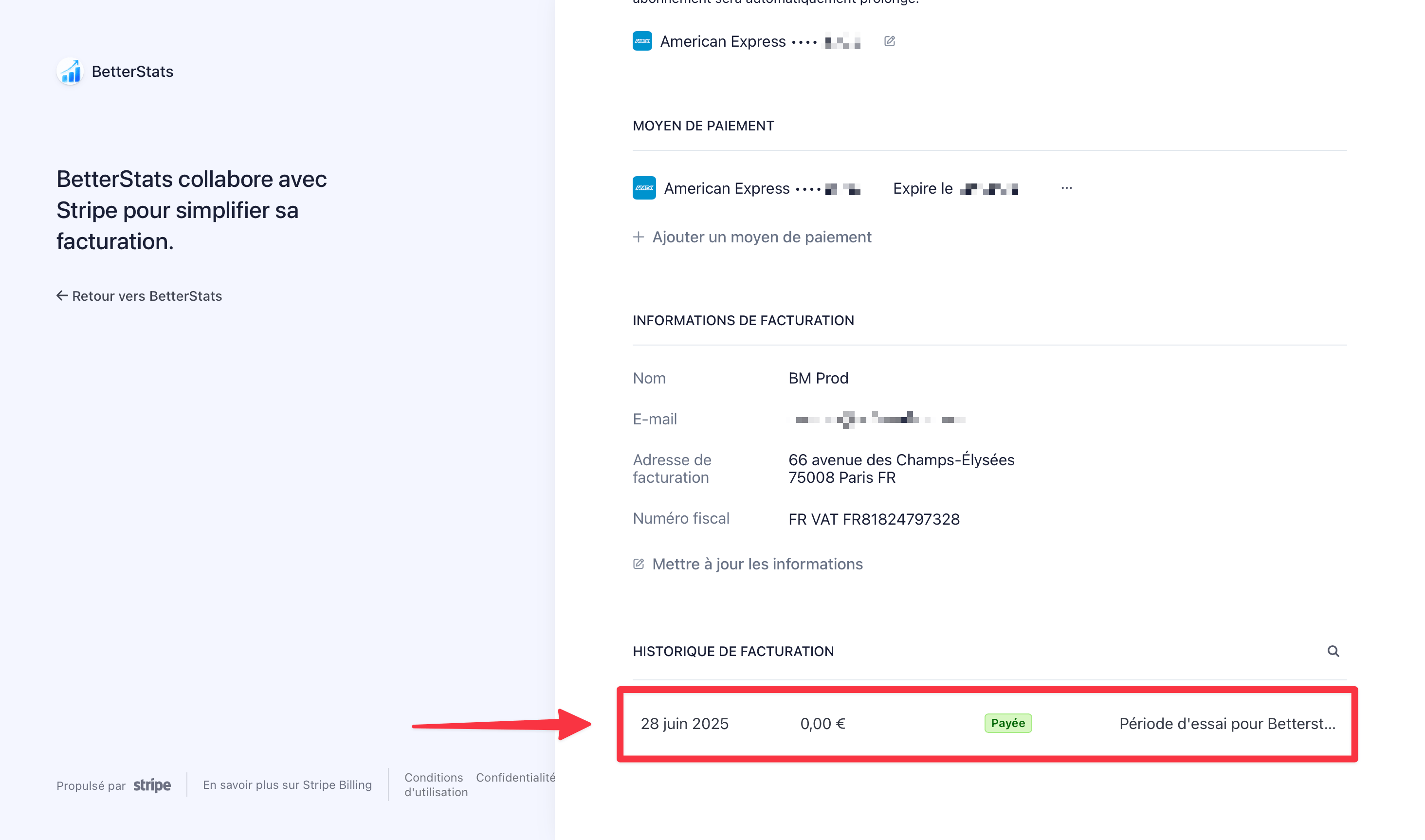Image resolution: width=1425 pixels, height=840 pixels.
Task: Click the edit pencil next to subscription card
Action: tap(889, 41)
